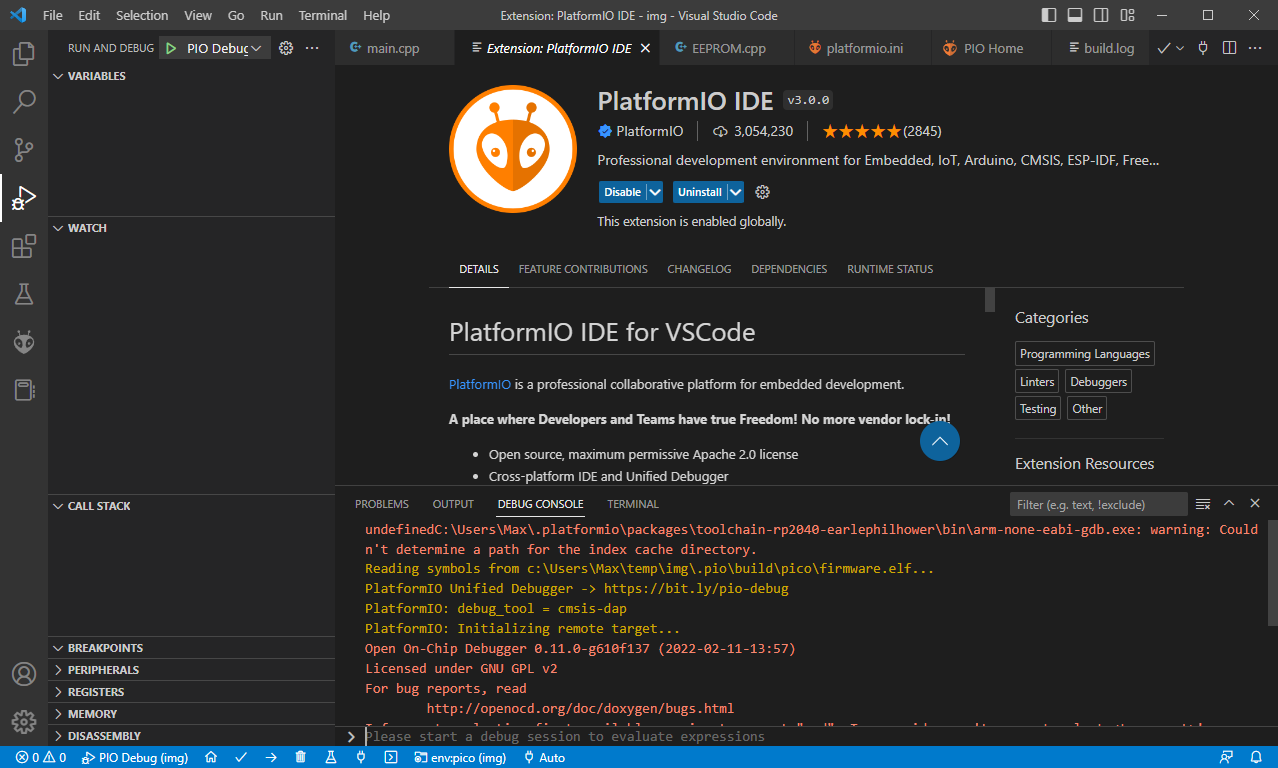Open the CHANGELOG tab
The height and width of the screenshot is (768, 1278).
699,269
